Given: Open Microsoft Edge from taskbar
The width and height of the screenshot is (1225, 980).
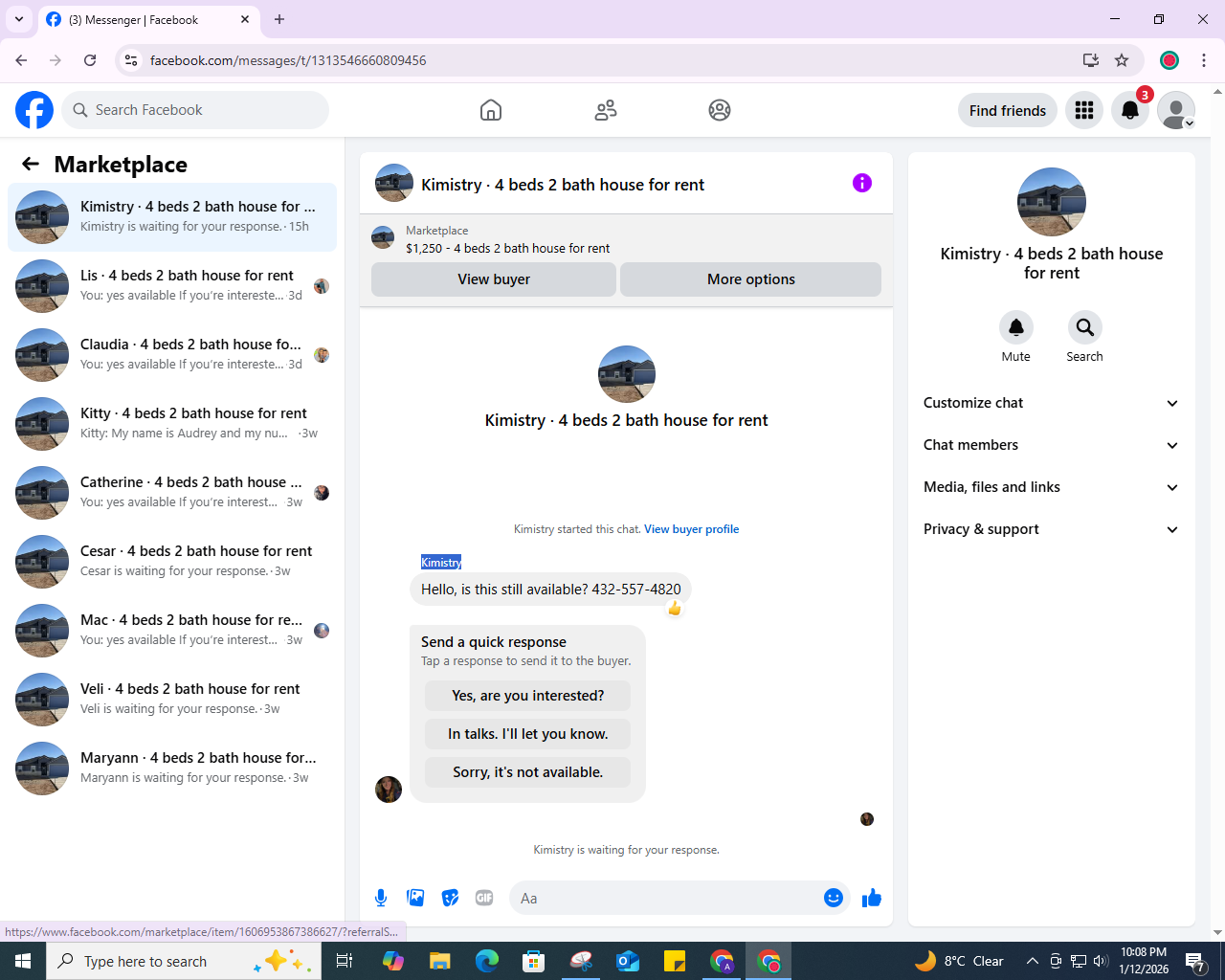Looking at the screenshot, I should [x=487, y=961].
